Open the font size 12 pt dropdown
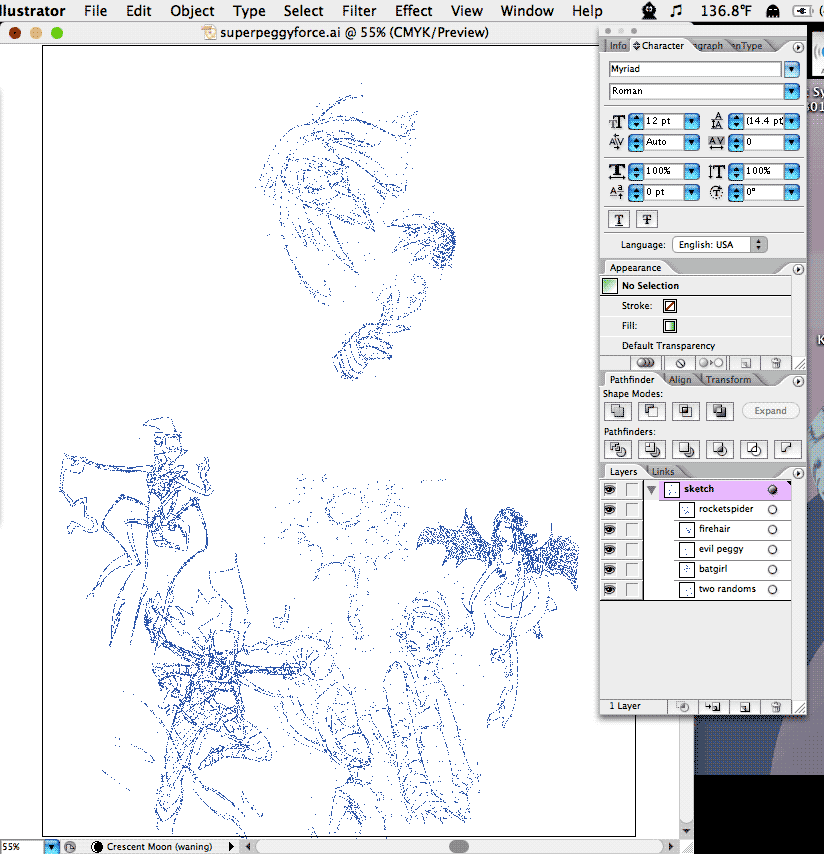 (691, 121)
